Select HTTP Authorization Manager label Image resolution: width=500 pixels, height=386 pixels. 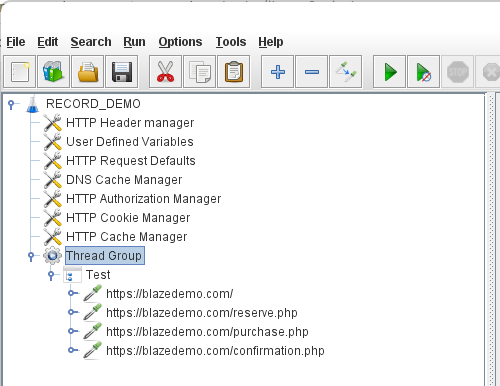click(x=144, y=199)
